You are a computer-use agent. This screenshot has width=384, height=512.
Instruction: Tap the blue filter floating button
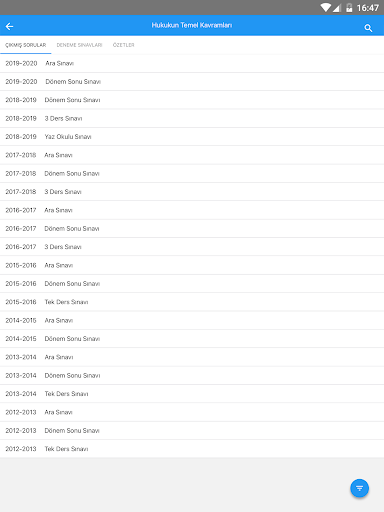(x=359, y=488)
